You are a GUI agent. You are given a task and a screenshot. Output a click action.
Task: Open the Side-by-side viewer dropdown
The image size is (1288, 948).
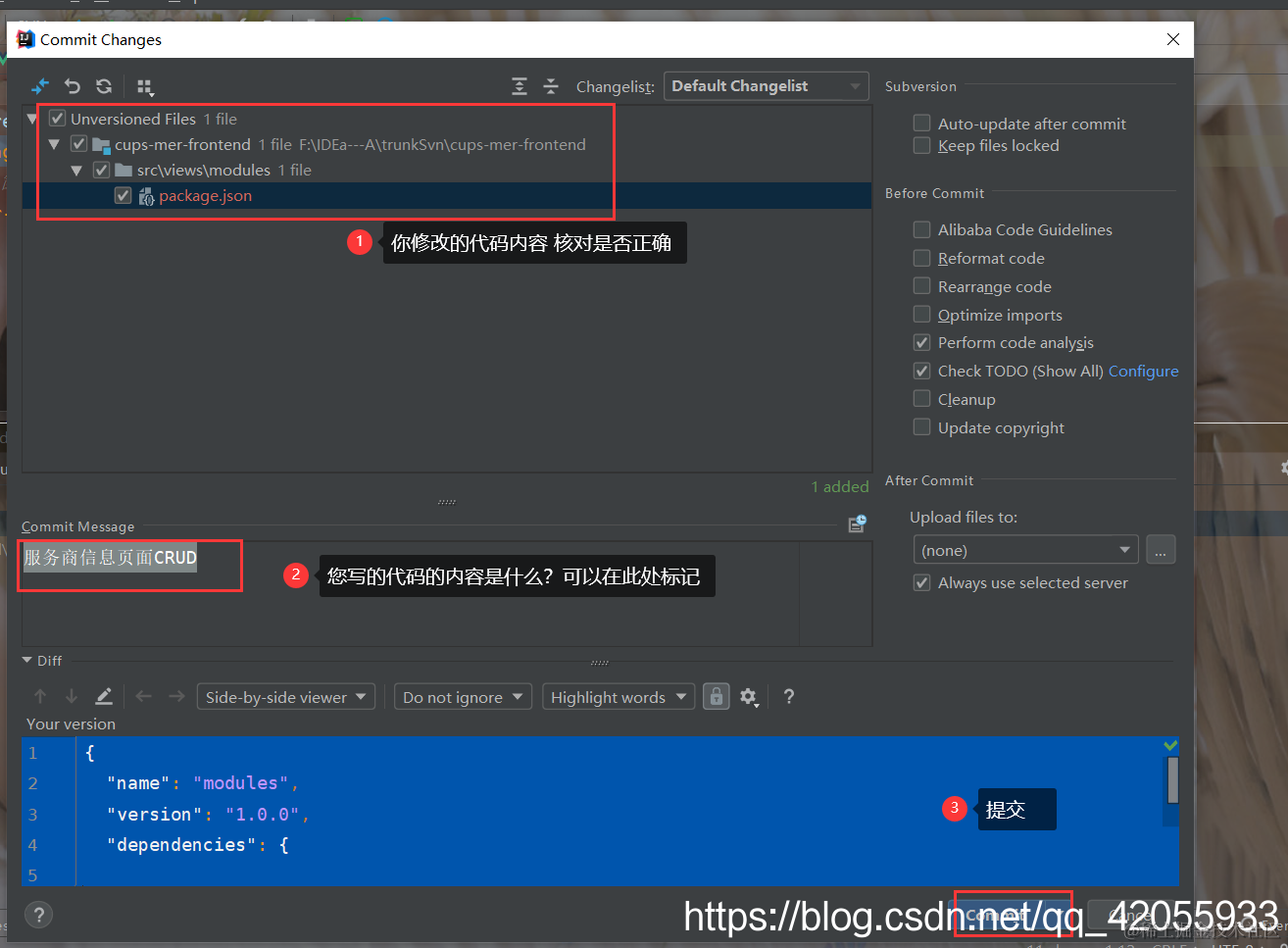pos(286,697)
